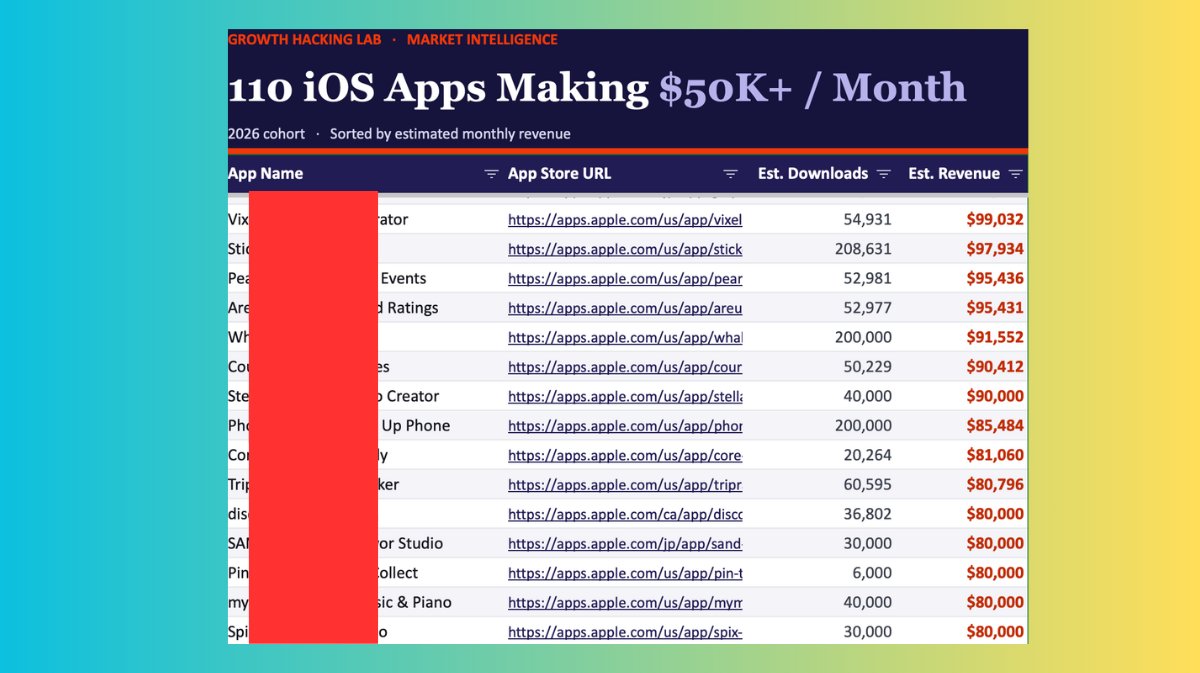Click the Est. Downloads column header
Viewport: 1200px width, 673px height.
813,173
